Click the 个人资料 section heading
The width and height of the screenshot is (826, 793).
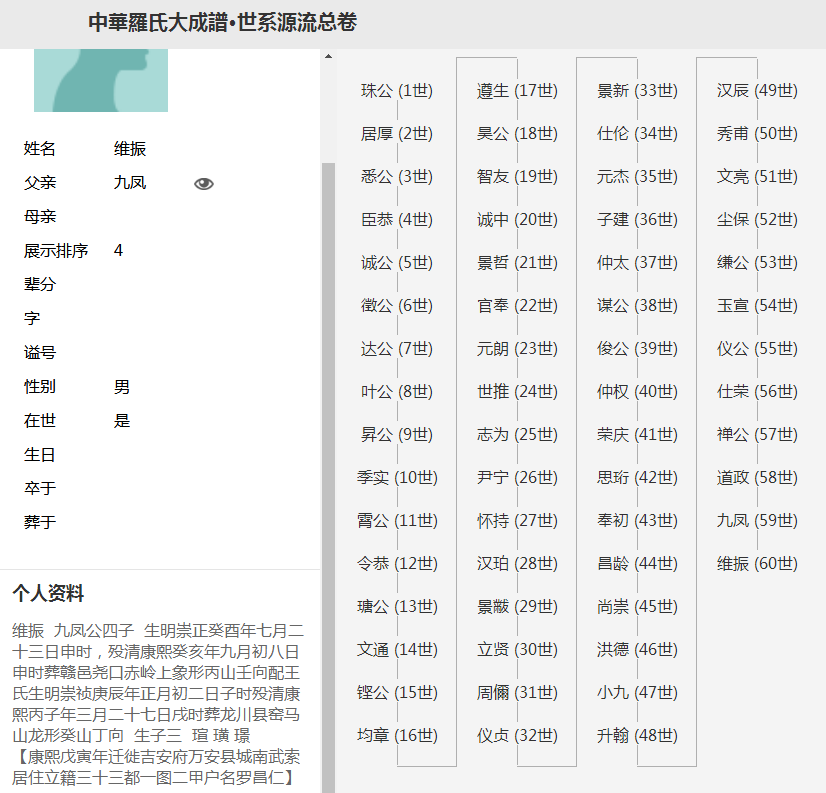[48, 593]
